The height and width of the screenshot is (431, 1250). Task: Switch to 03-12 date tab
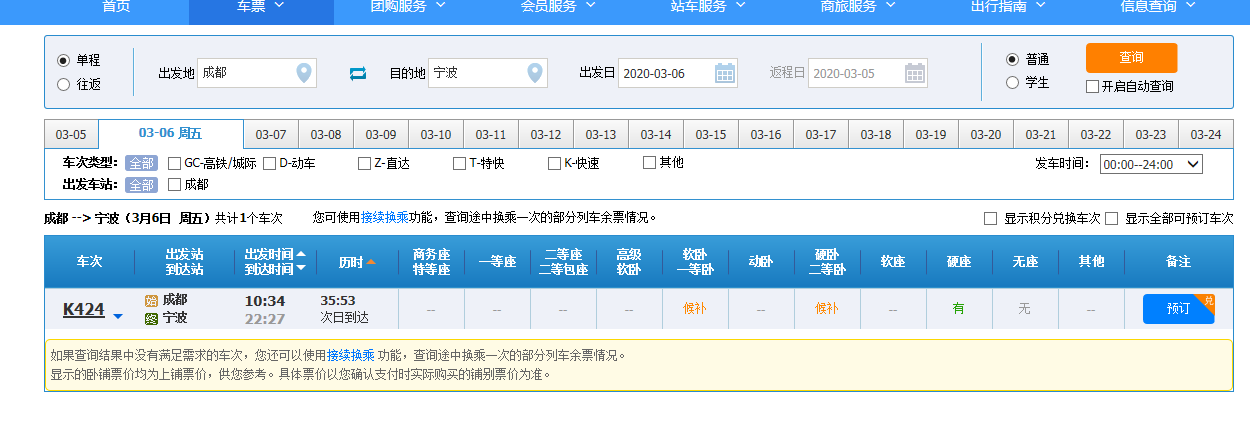pyautogui.click(x=546, y=134)
